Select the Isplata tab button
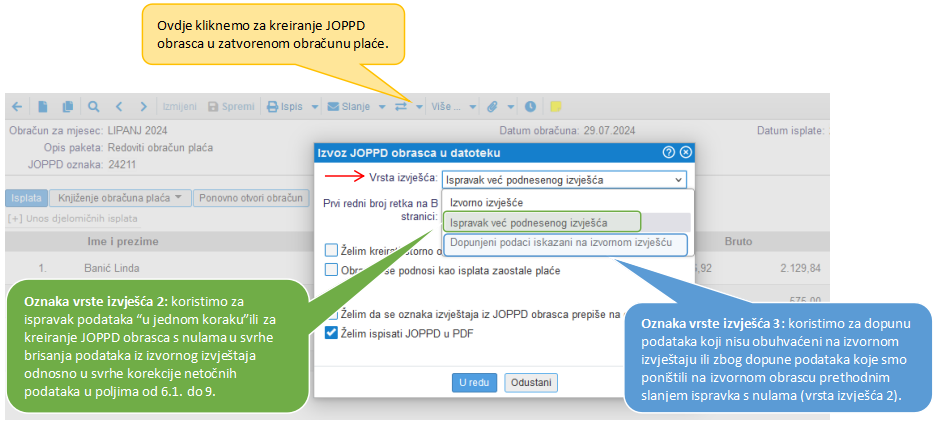935x426 pixels. pyautogui.click(x=26, y=197)
